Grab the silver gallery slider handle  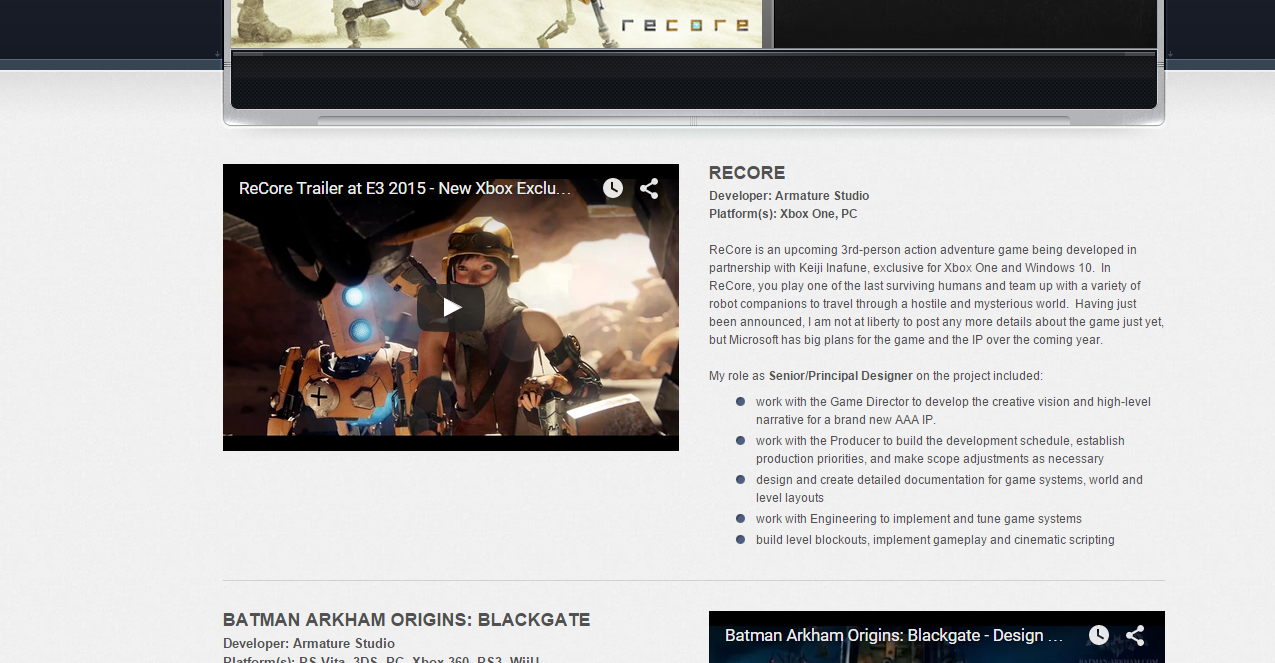tap(693, 121)
